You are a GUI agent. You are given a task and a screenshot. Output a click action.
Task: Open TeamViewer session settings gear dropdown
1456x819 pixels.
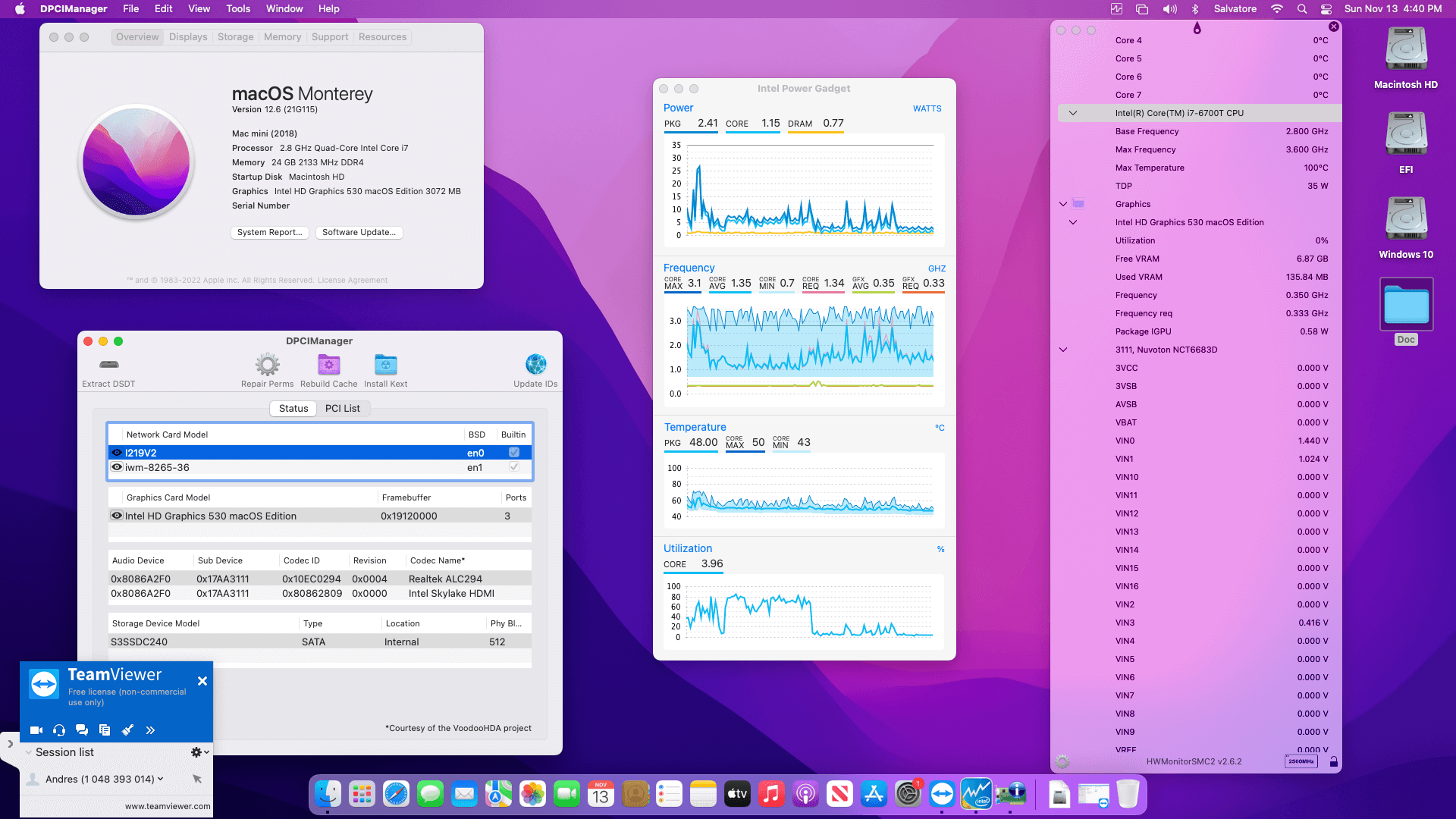click(200, 752)
